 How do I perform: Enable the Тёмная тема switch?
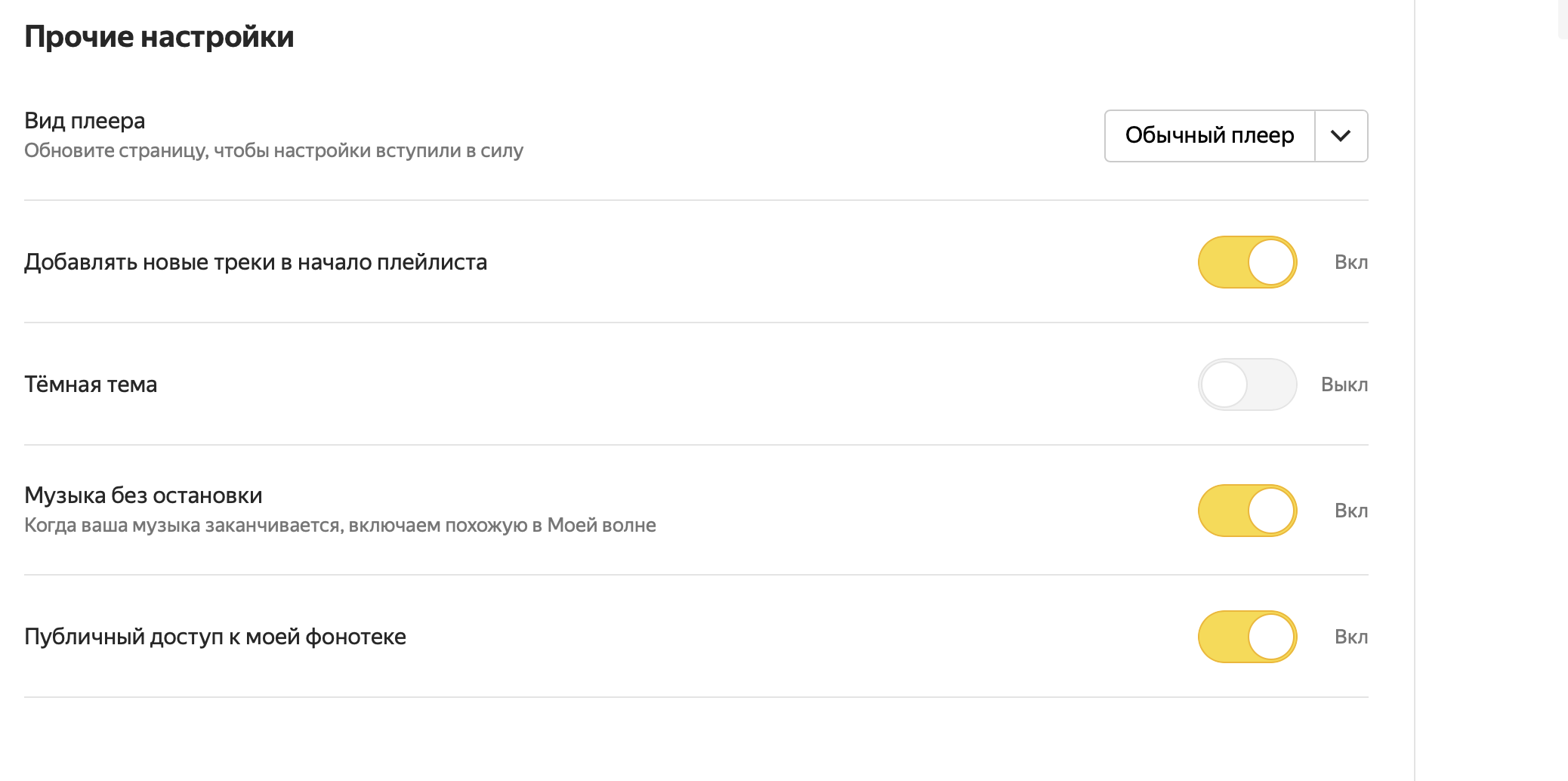click(x=1247, y=384)
